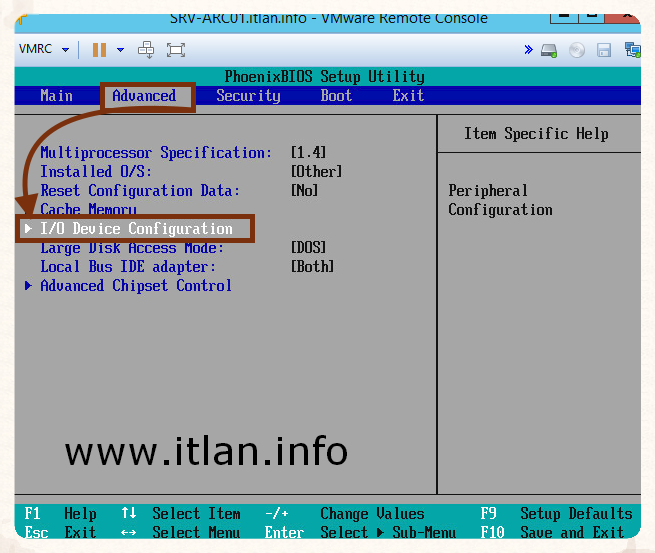Select the Installed O/S [Other] value

coord(316,172)
